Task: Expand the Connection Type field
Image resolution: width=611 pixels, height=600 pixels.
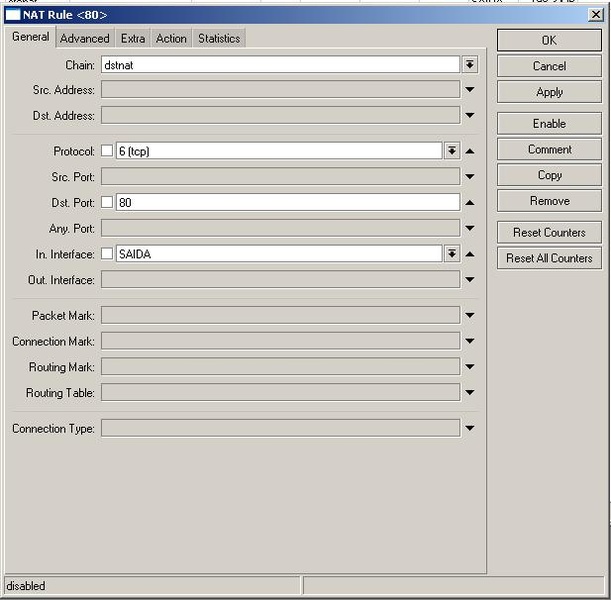Action: click(x=470, y=428)
